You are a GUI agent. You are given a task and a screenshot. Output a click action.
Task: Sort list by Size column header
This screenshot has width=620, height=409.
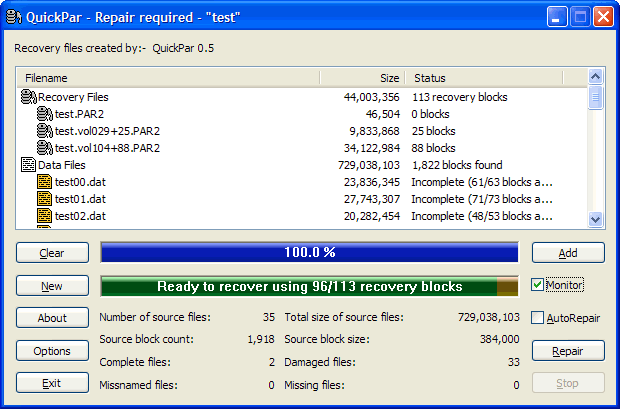click(x=361, y=78)
